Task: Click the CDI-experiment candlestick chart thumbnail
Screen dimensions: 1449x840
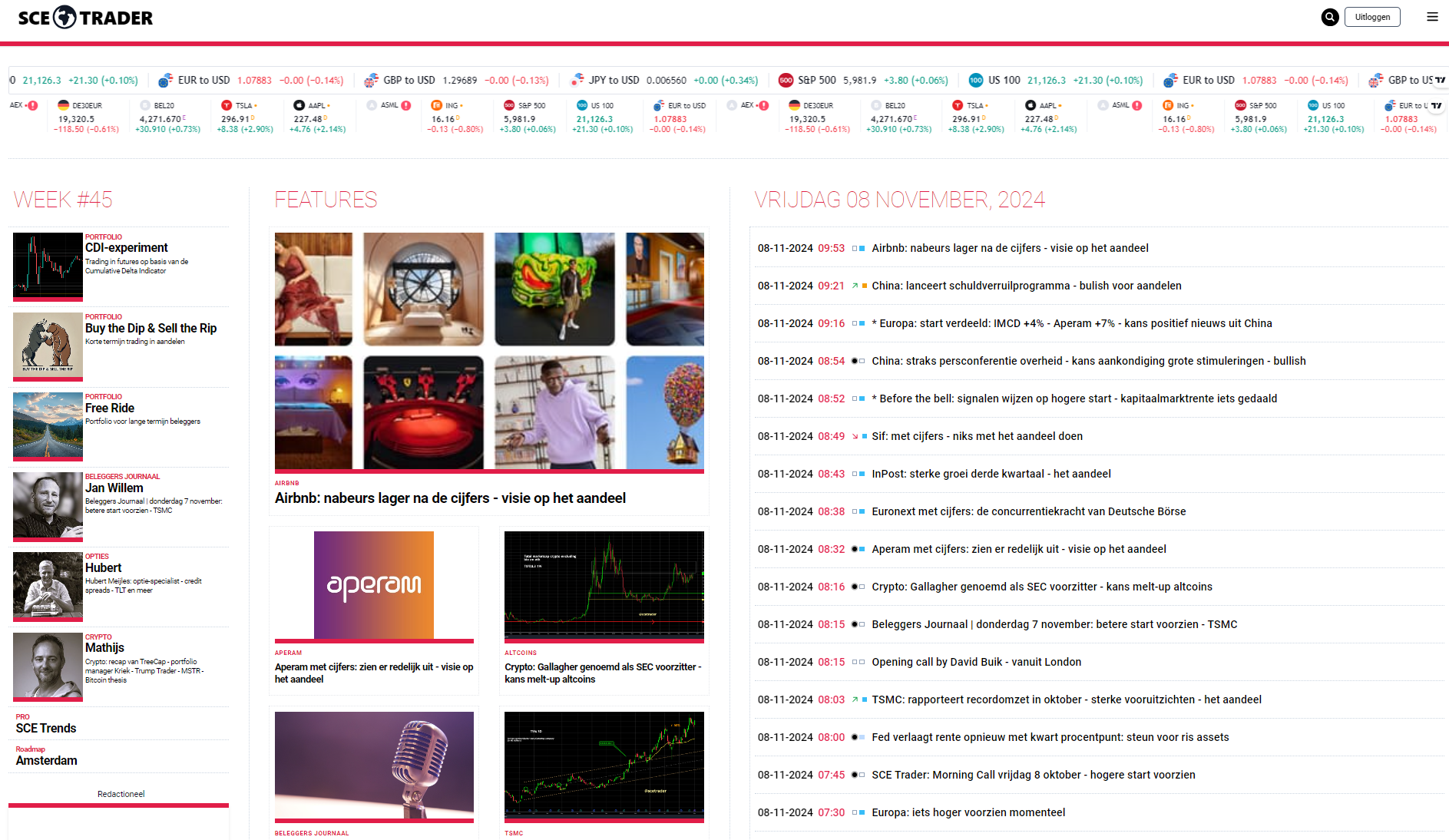Action: [x=48, y=266]
